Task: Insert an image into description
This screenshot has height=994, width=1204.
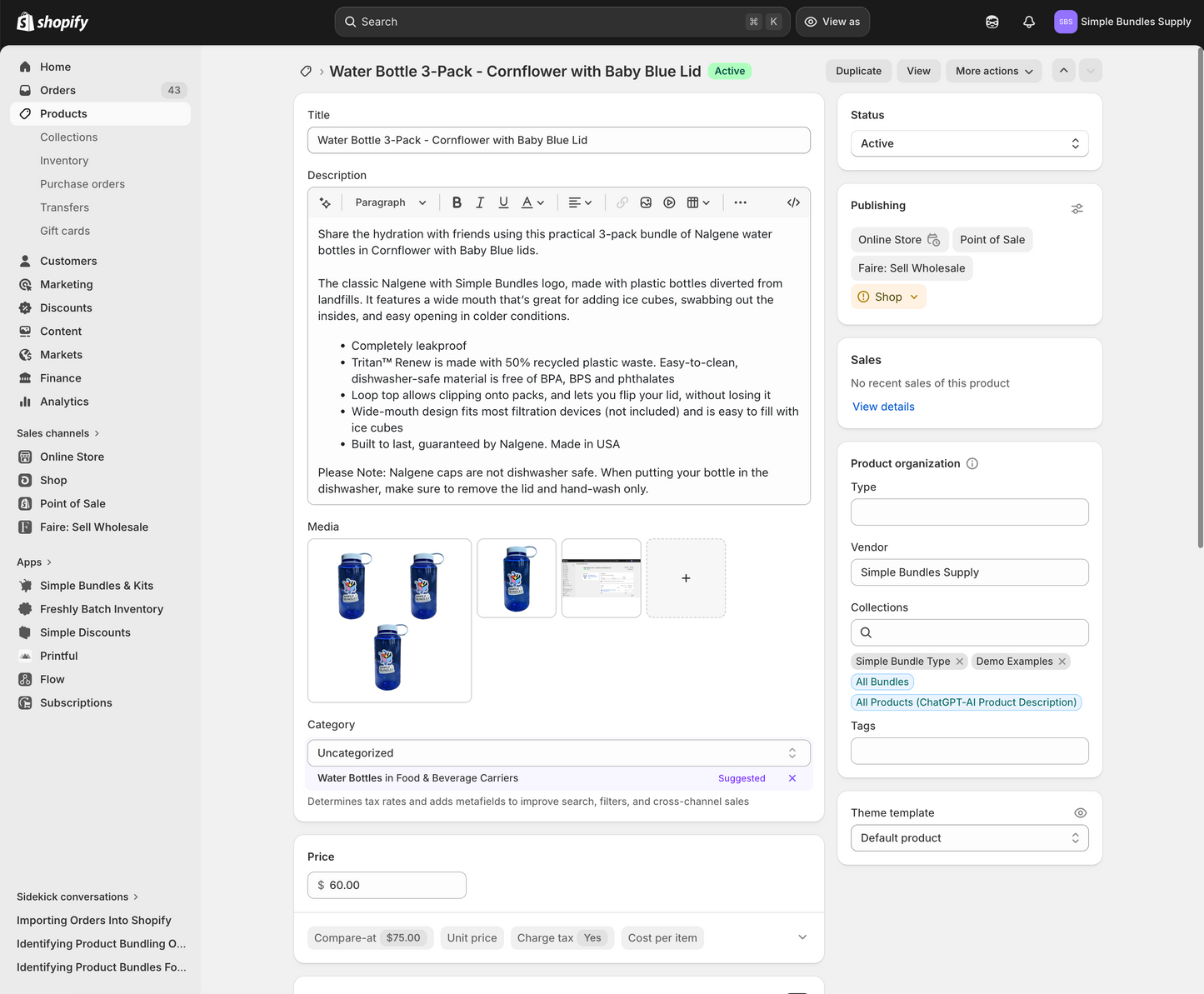Action: pyautogui.click(x=646, y=202)
